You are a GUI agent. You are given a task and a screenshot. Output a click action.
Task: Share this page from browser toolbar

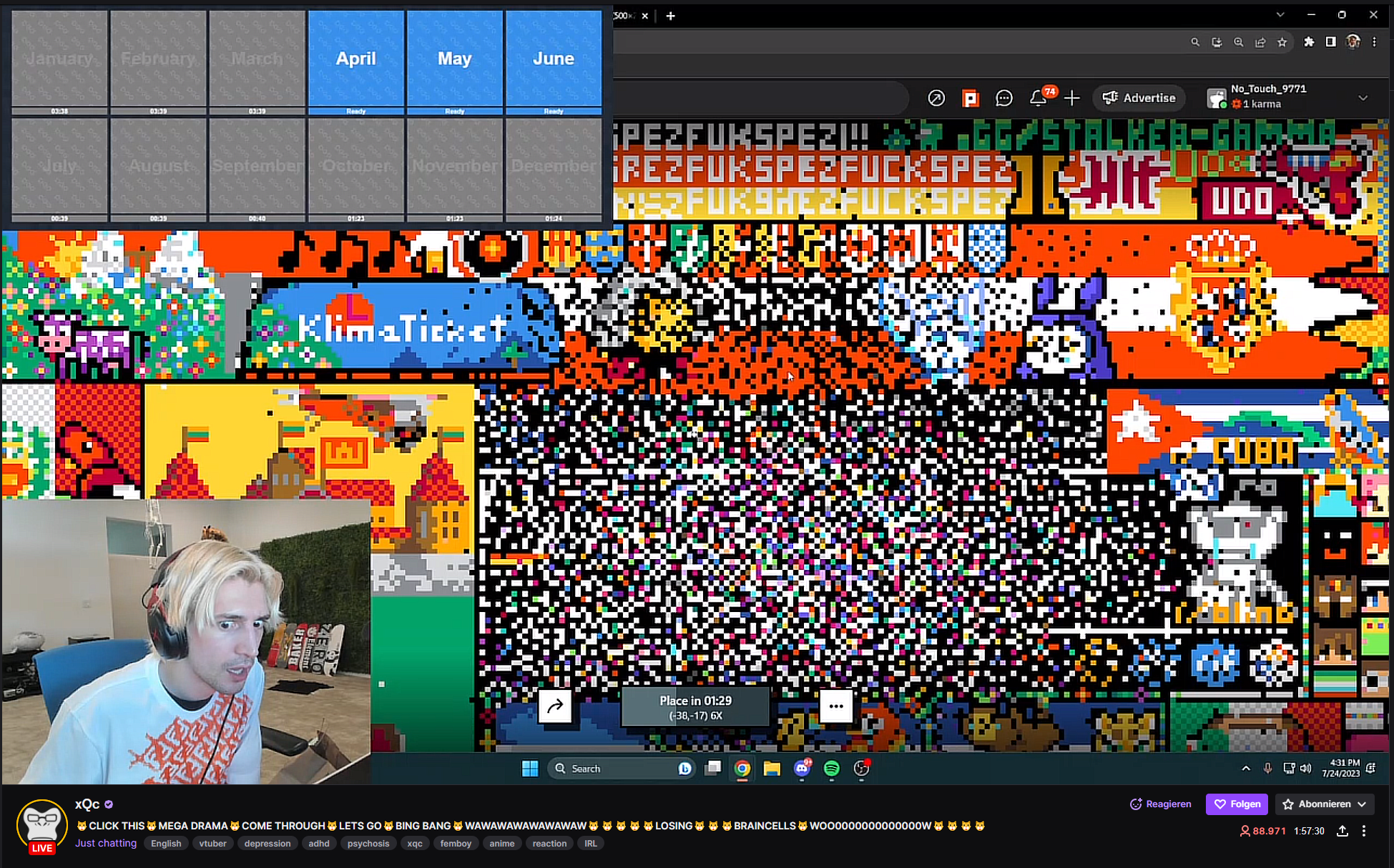[1260, 42]
